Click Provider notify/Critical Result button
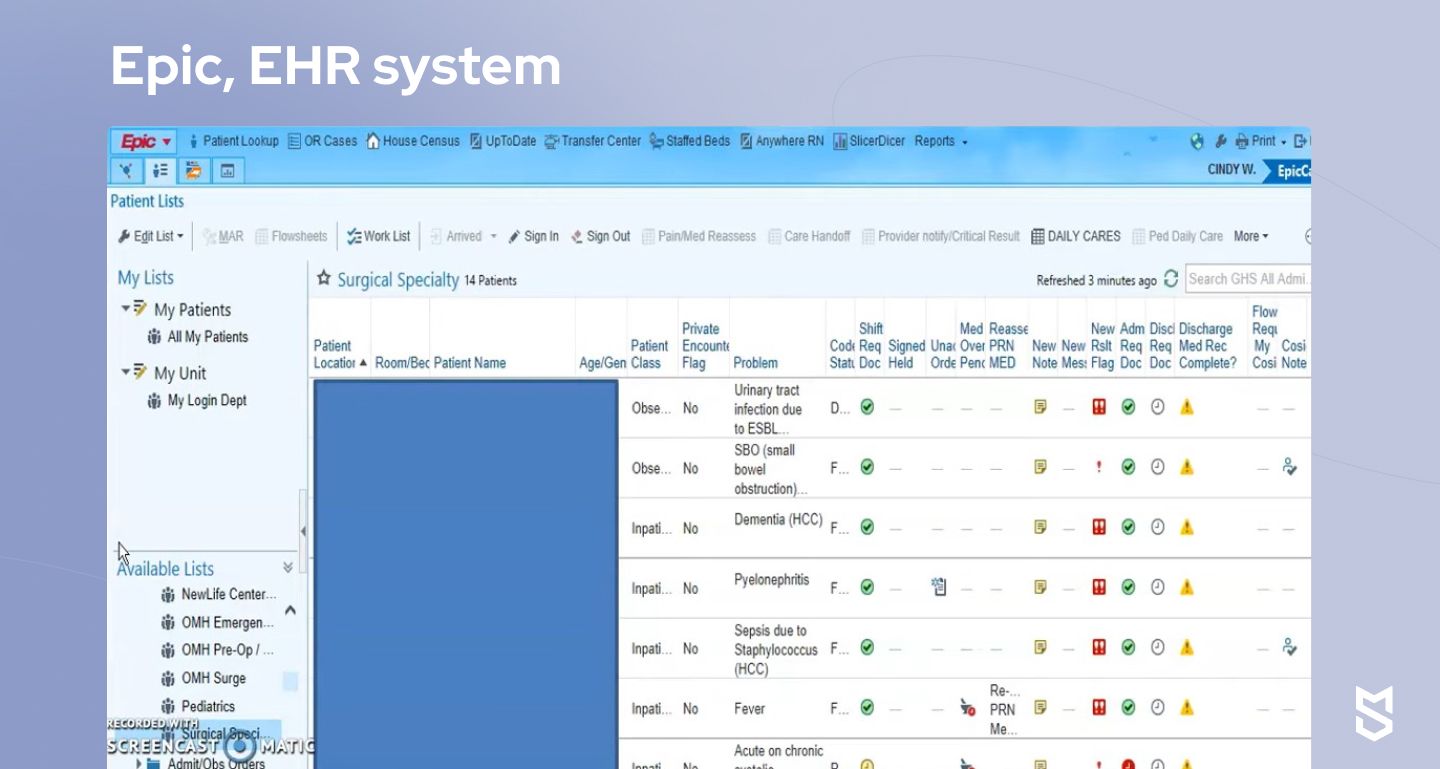 [x=941, y=236]
